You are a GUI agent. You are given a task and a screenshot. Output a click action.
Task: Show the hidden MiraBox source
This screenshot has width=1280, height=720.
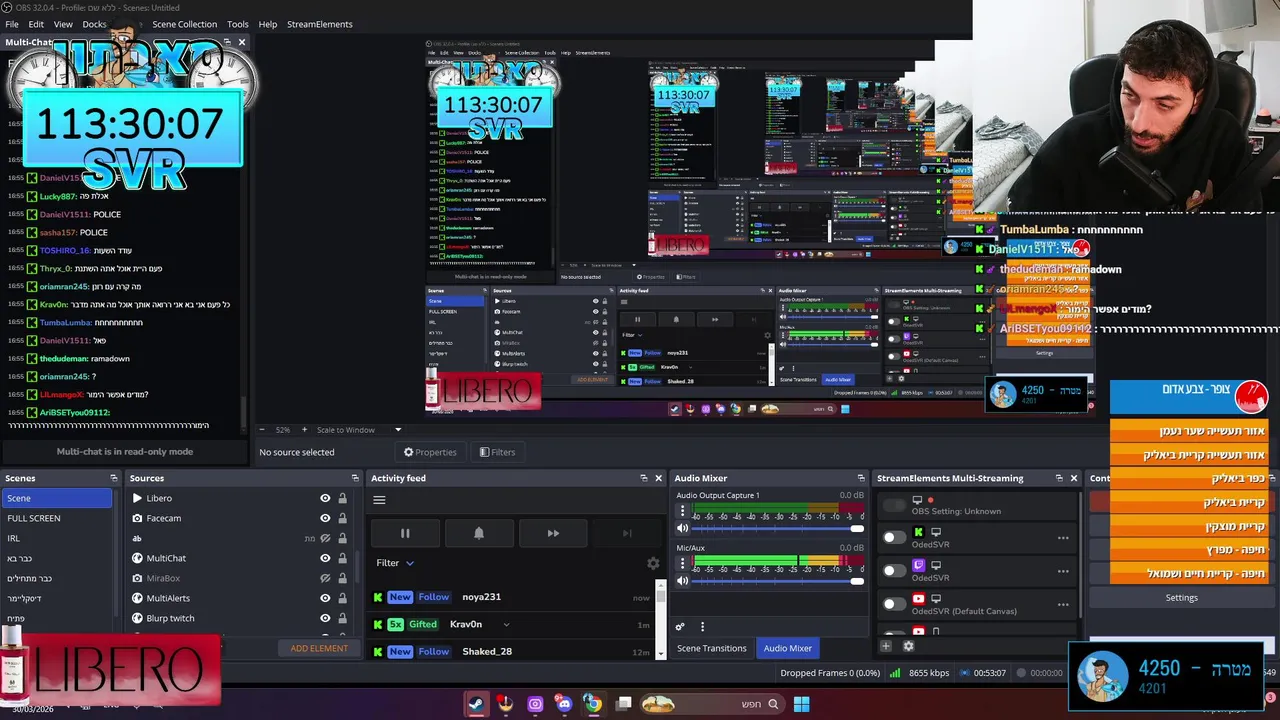325,578
